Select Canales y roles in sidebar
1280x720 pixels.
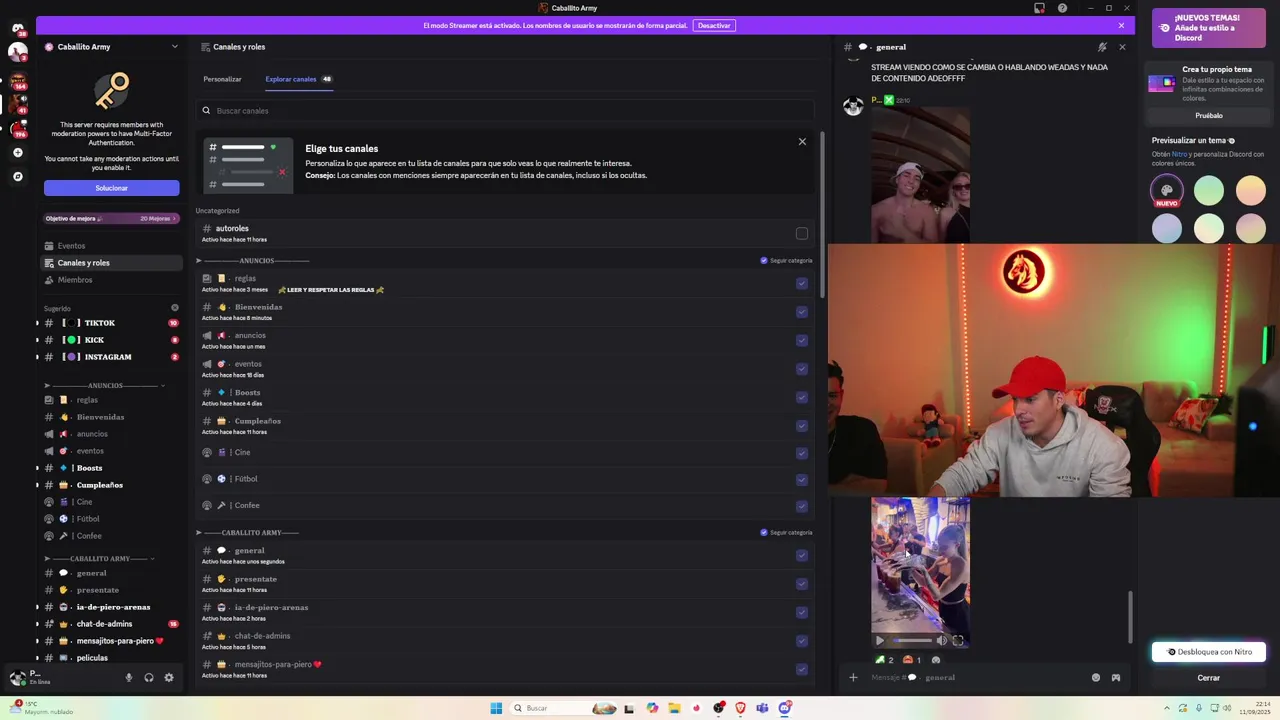(x=111, y=263)
